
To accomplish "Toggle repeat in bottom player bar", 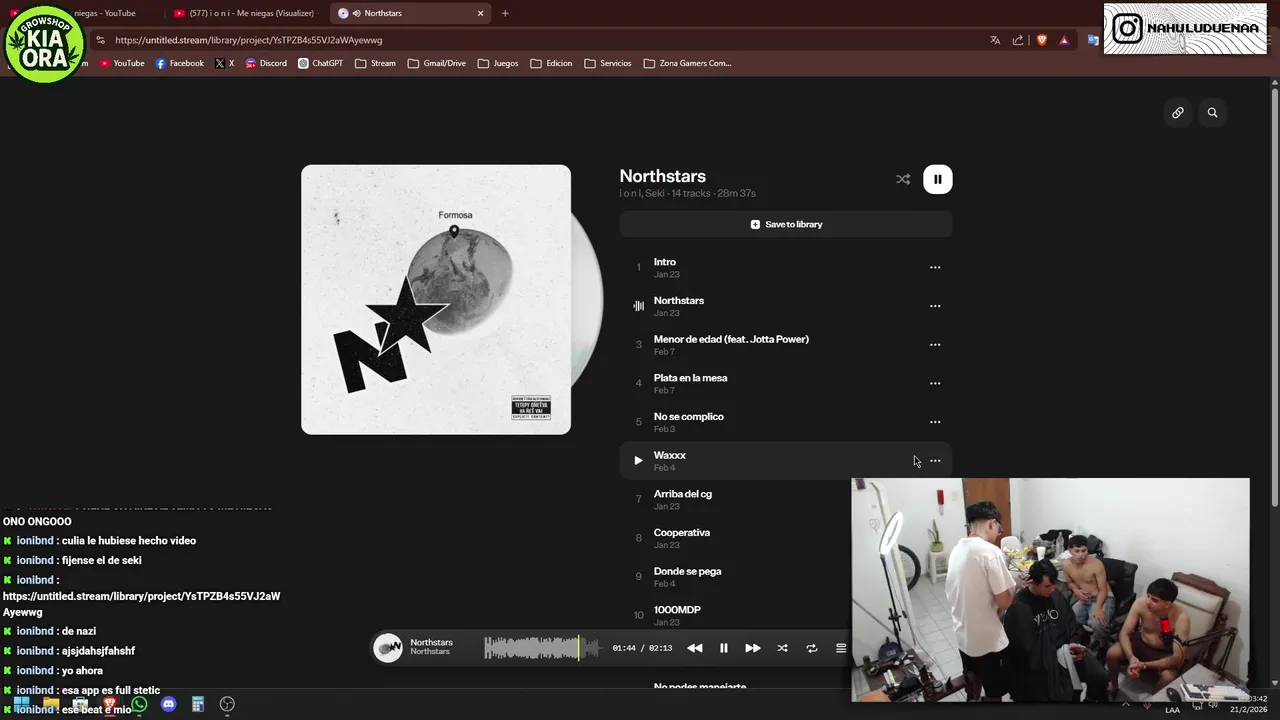I will pyautogui.click(x=812, y=648).
